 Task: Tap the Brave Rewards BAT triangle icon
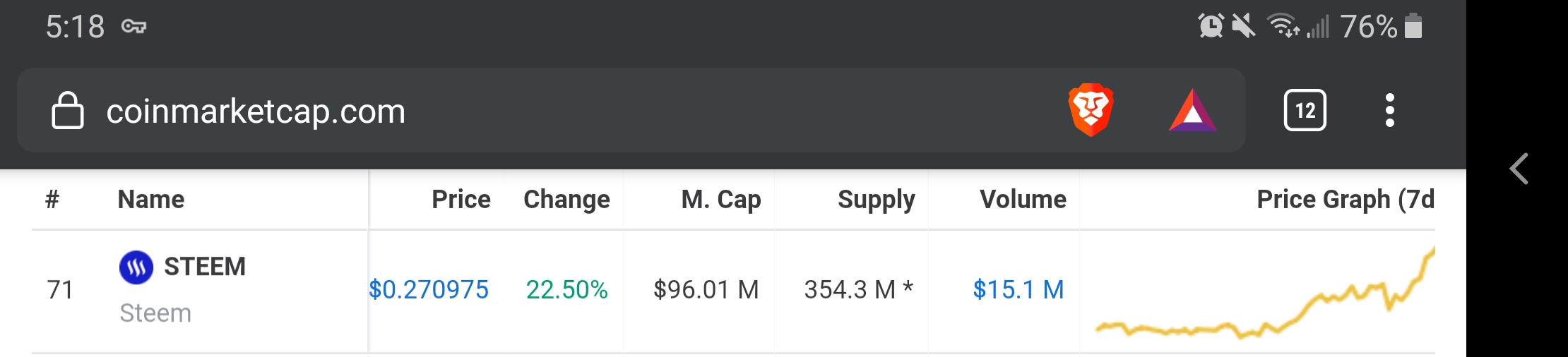(1192, 111)
